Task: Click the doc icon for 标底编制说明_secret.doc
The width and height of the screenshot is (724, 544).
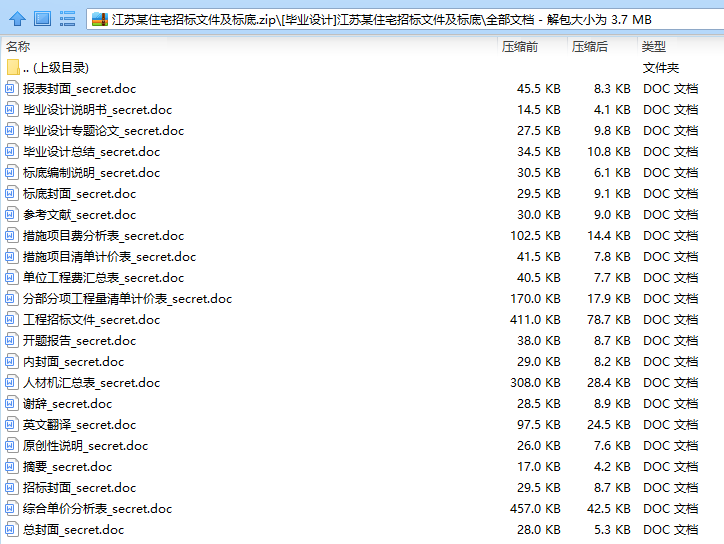Action: tap(12, 173)
